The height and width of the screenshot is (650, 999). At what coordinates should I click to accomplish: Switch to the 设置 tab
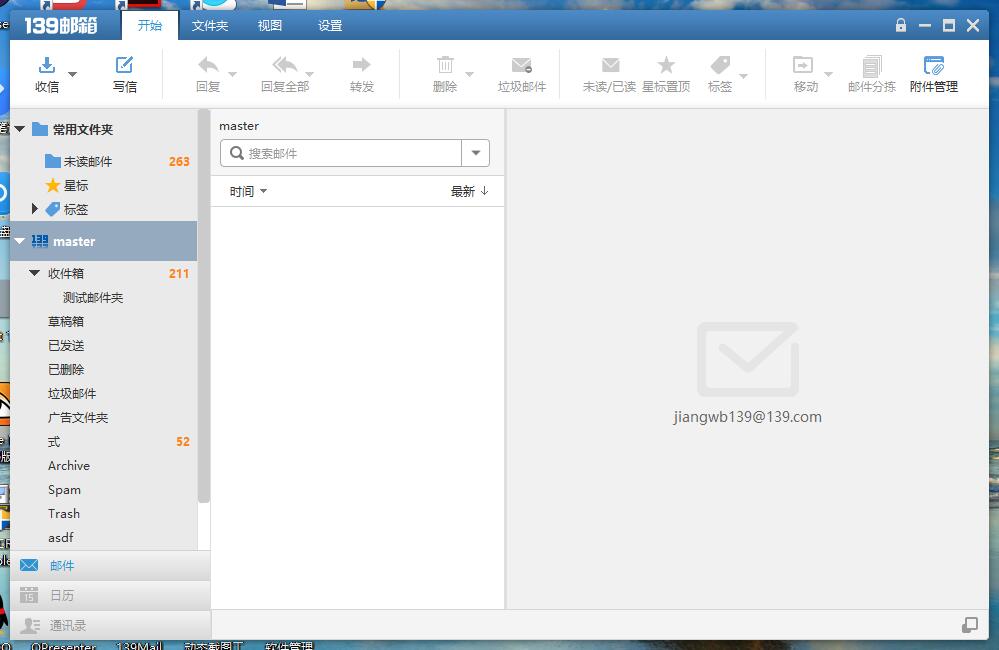point(330,25)
